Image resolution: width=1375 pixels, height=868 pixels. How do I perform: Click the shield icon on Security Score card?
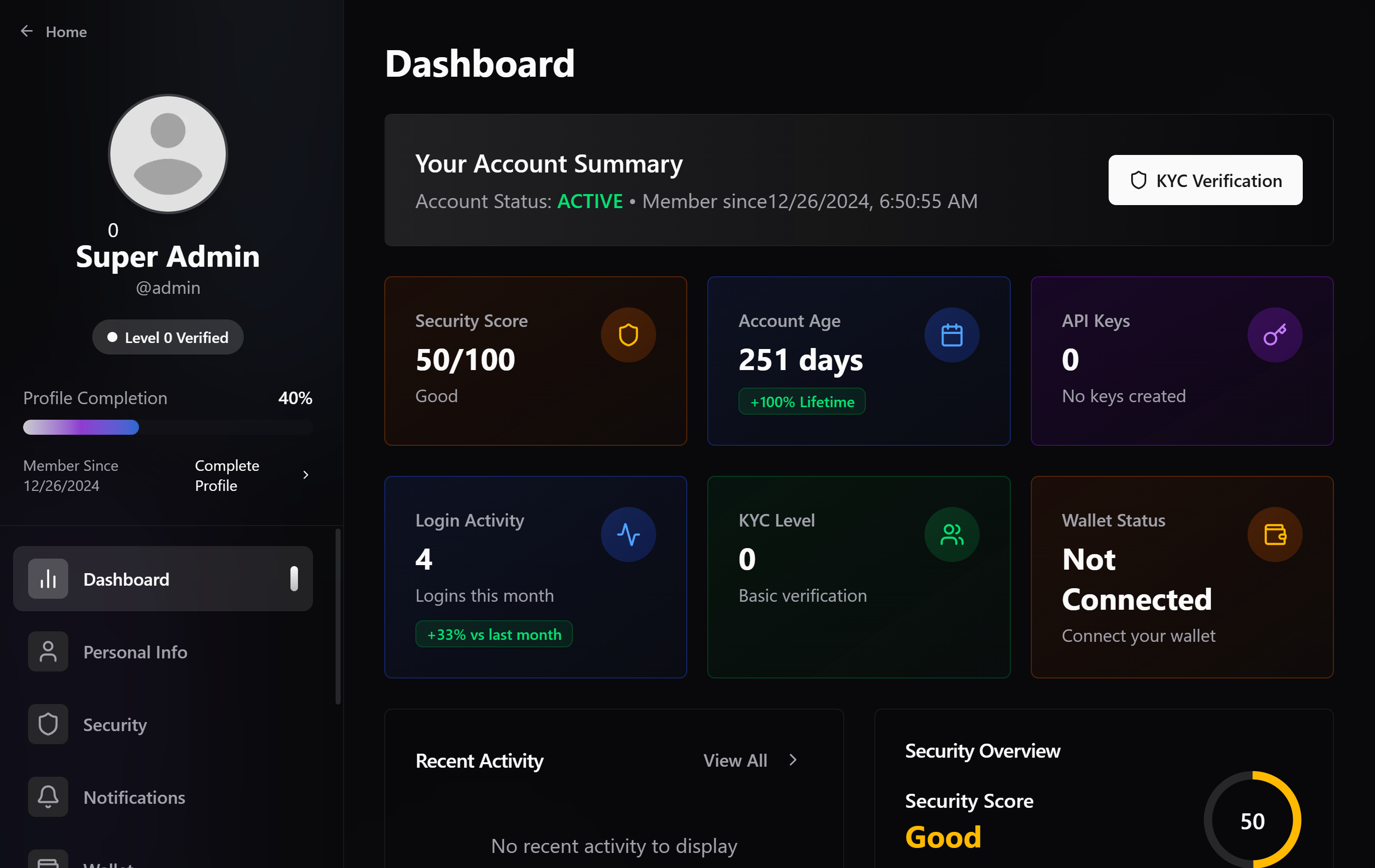click(x=628, y=335)
